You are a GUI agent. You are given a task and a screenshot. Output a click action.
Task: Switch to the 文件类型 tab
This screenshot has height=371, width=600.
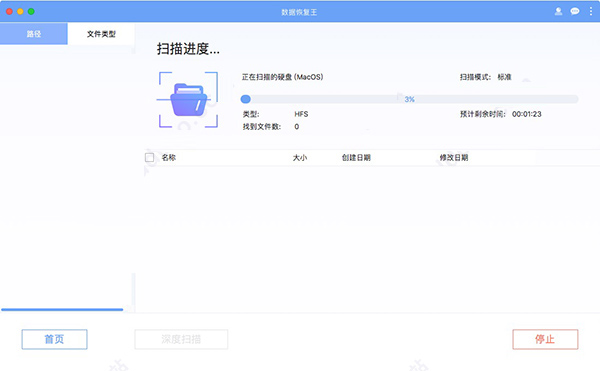pyautogui.click(x=101, y=34)
